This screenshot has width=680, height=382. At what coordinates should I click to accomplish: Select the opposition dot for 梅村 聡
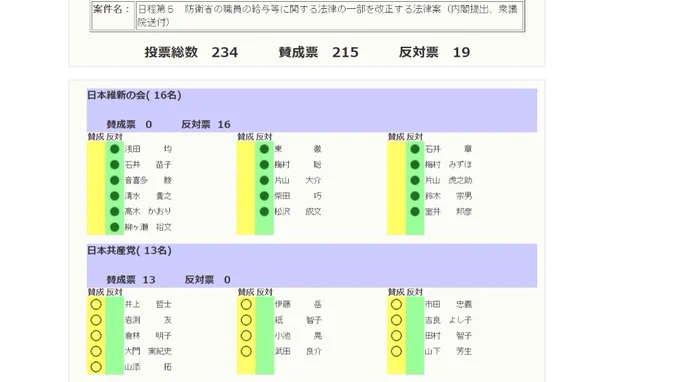pos(264,165)
